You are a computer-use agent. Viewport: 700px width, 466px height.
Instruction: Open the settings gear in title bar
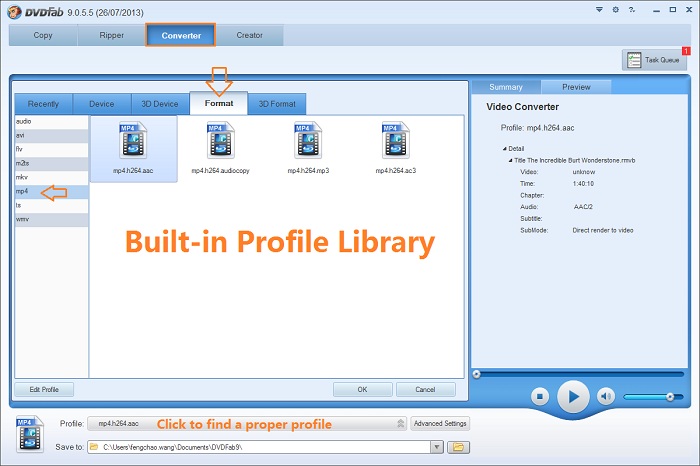[x=616, y=9]
